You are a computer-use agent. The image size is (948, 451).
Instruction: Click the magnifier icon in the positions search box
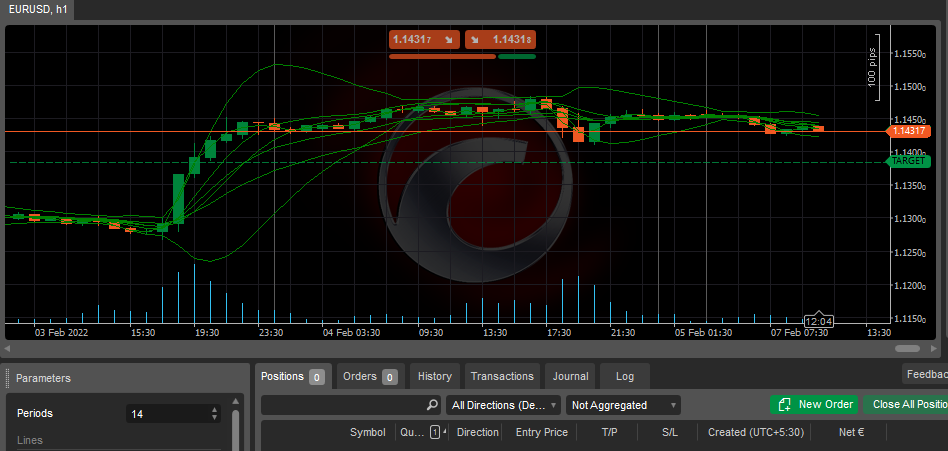click(432, 405)
